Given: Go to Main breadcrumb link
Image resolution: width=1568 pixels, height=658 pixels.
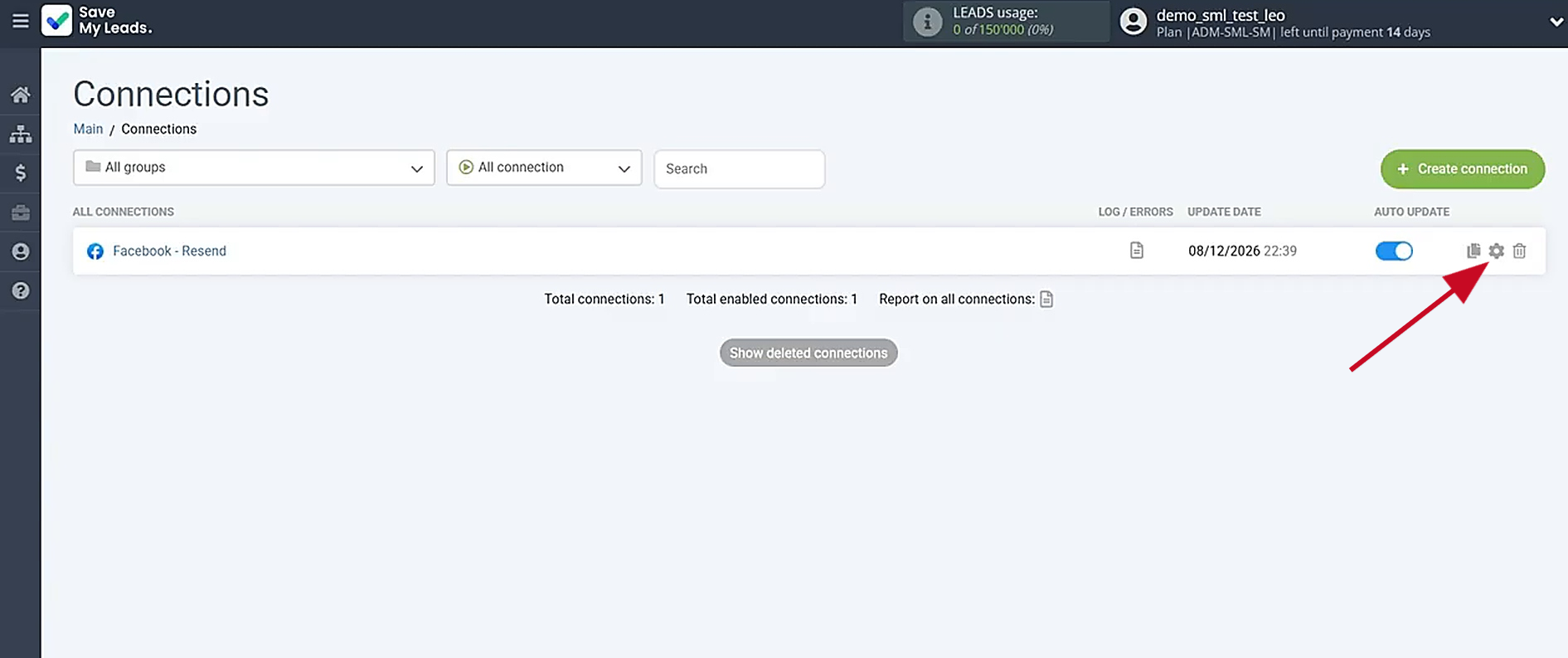Looking at the screenshot, I should click(88, 129).
